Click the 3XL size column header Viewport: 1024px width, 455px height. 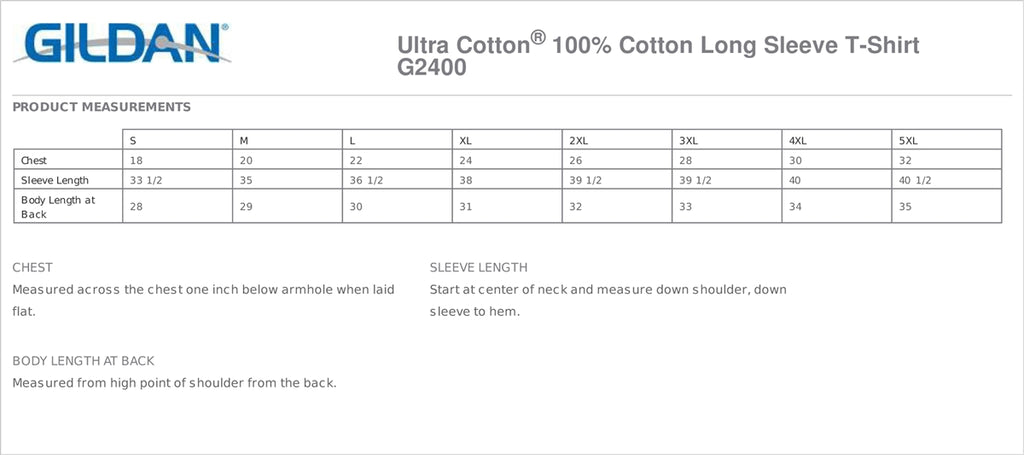[689, 140]
